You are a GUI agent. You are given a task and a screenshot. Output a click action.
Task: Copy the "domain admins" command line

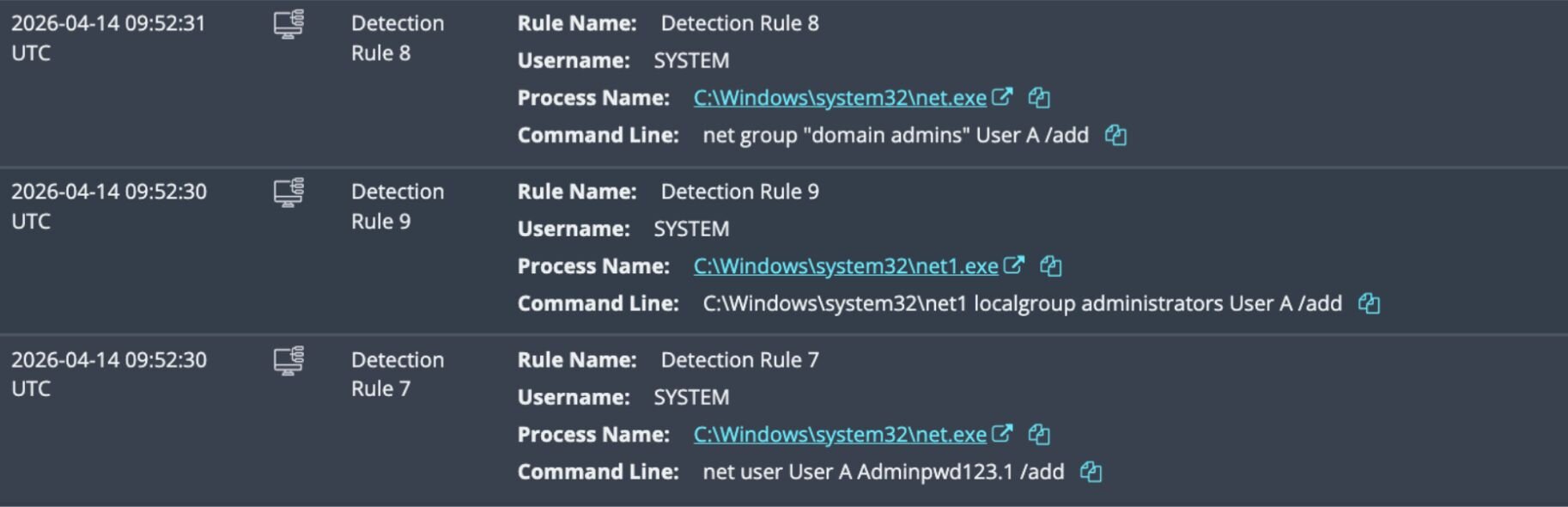click(x=1115, y=135)
